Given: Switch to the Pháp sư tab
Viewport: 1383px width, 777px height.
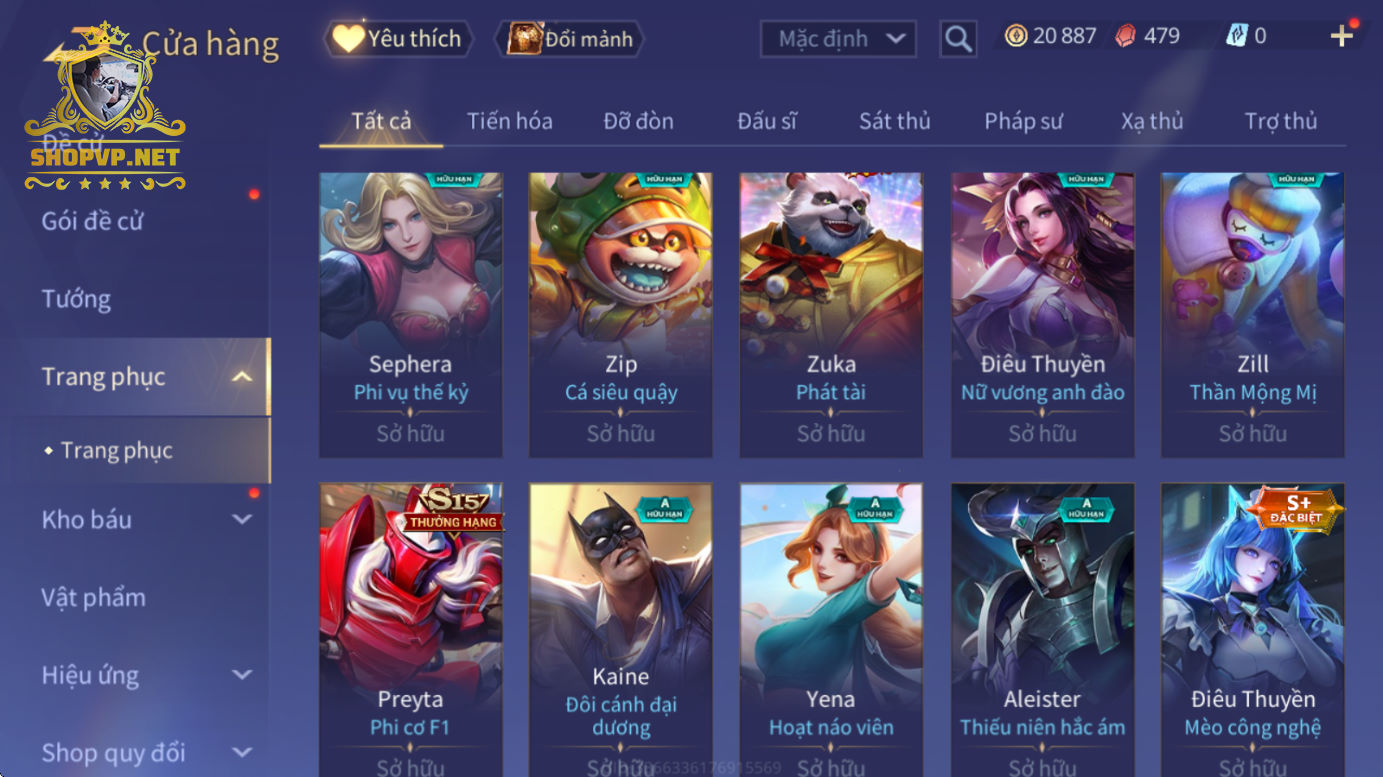Looking at the screenshot, I should click(1023, 121).
